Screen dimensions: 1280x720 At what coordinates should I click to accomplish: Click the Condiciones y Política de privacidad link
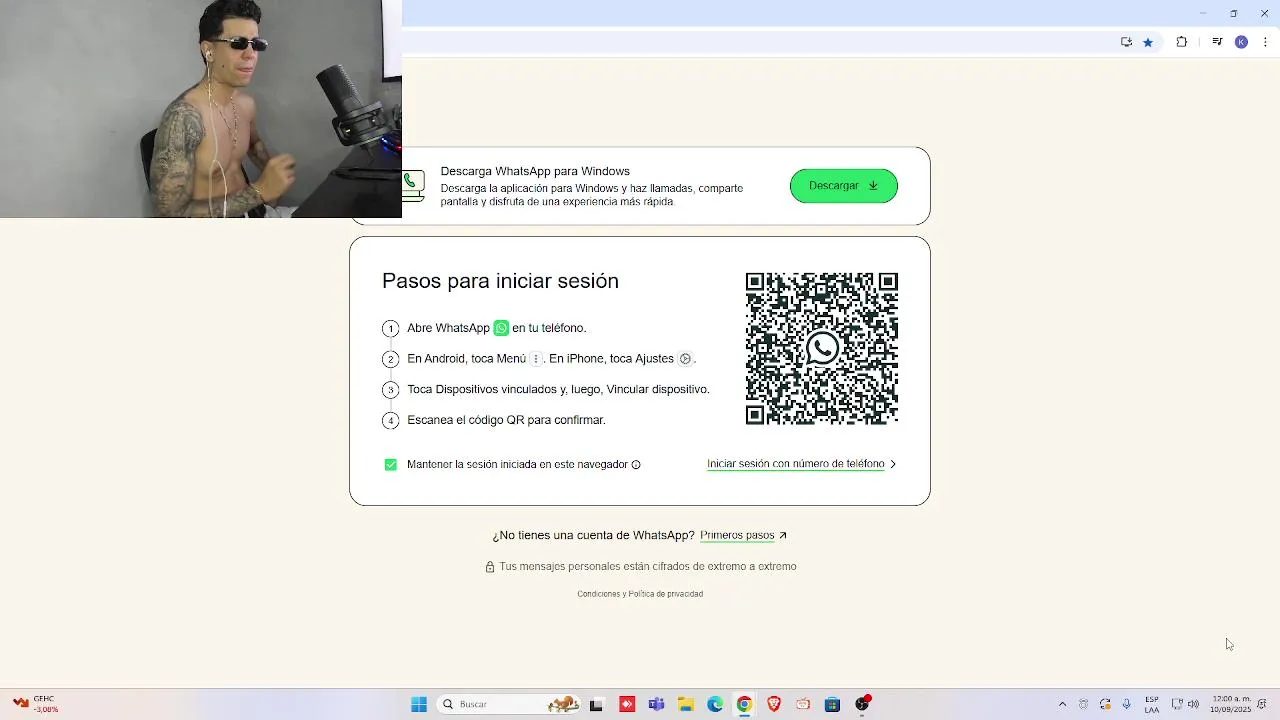[640, 594]
